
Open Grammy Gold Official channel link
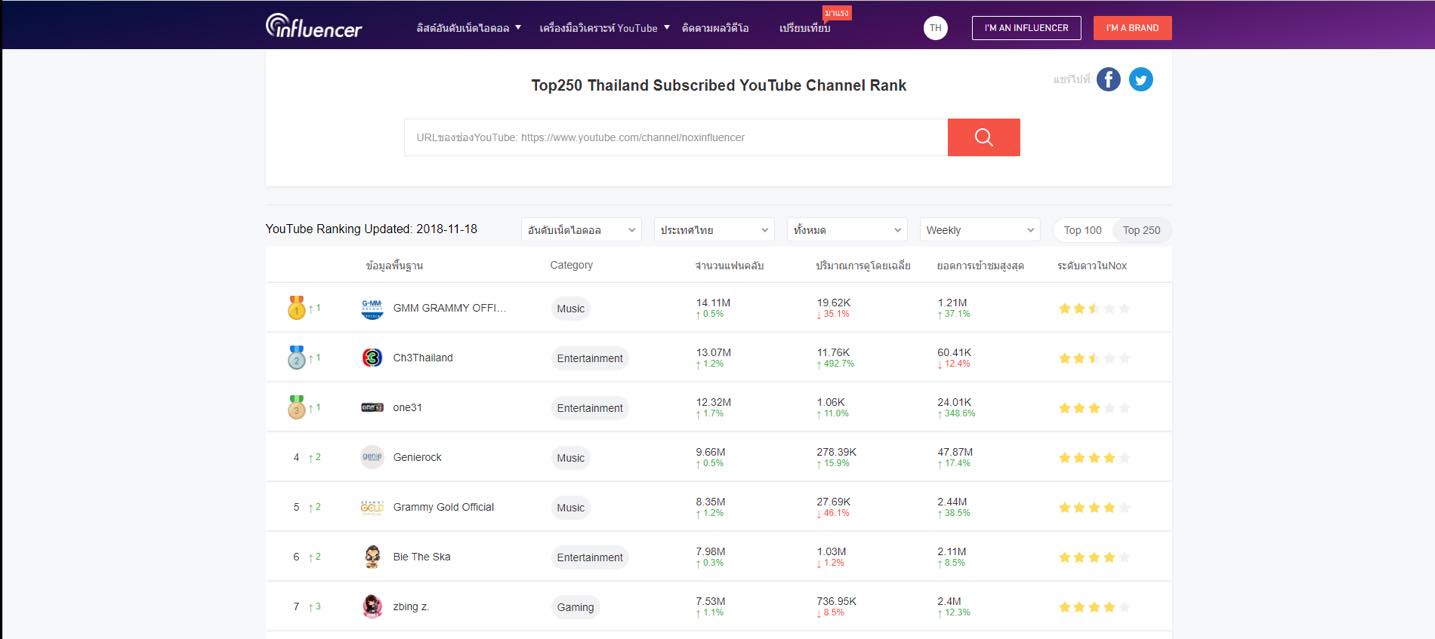tap(444, 507)
